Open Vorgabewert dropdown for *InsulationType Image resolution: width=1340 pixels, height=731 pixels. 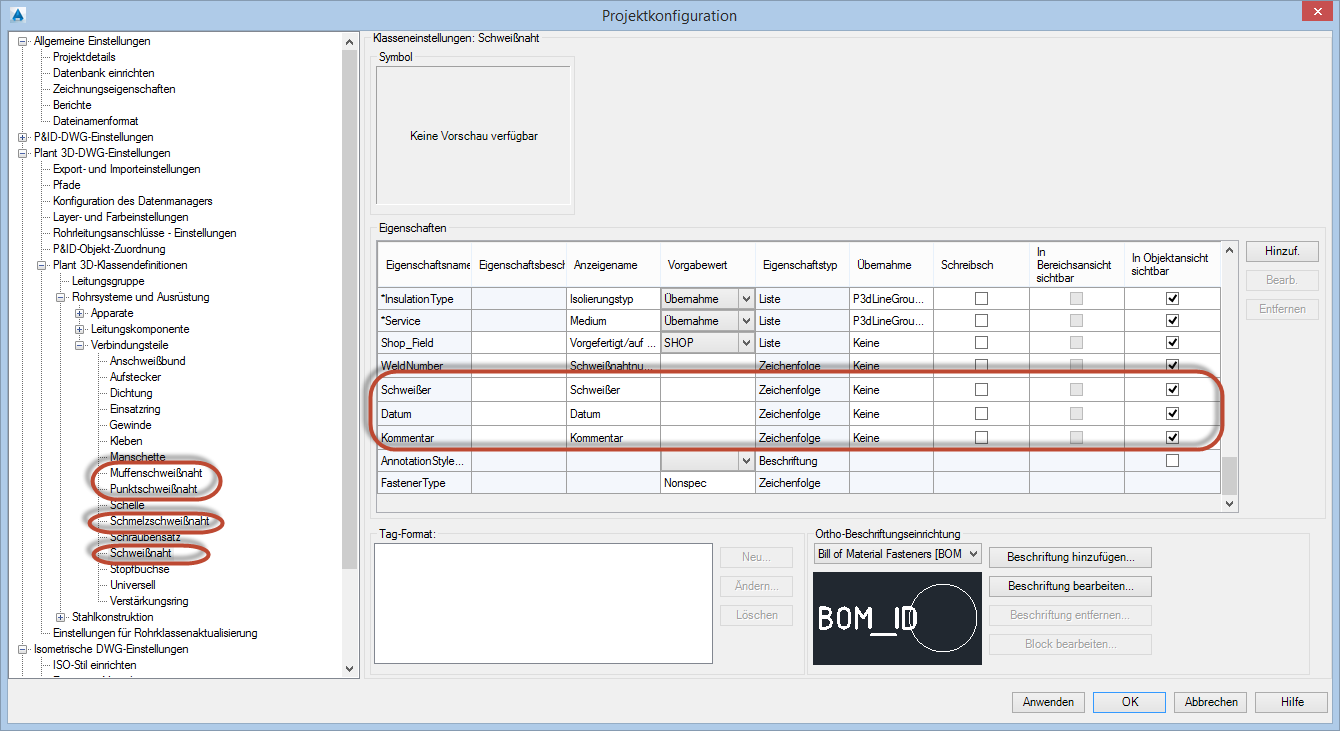(x=745, y=298)
